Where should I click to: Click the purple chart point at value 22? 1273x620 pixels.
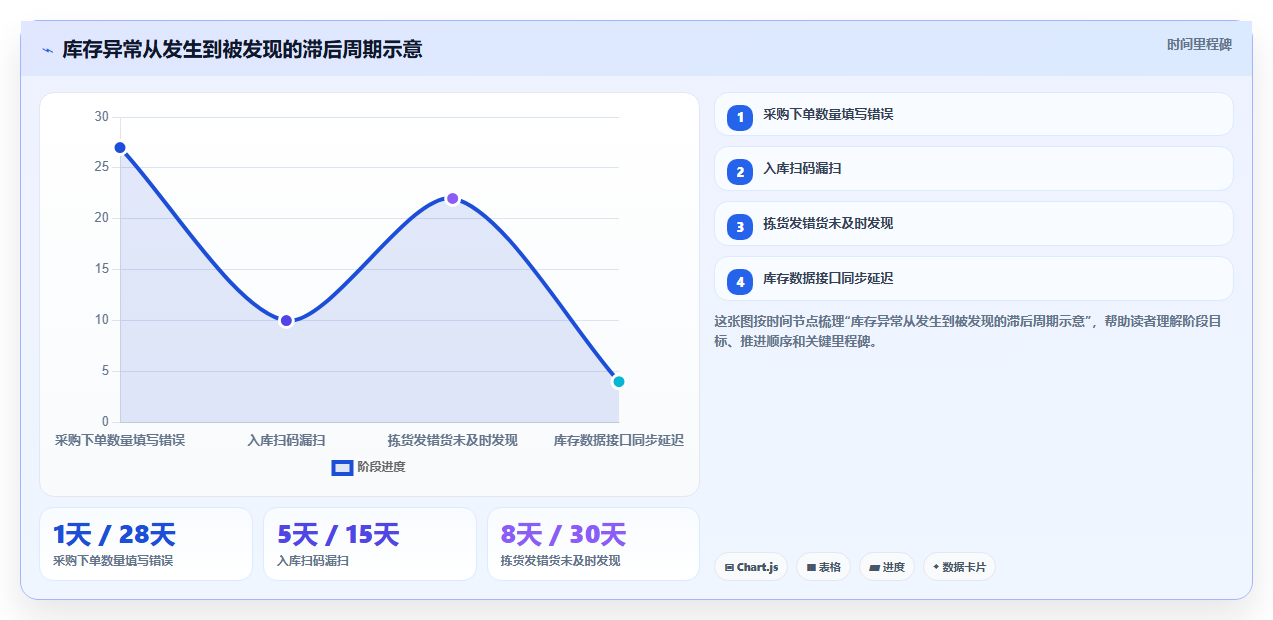(x=452, y=198)
